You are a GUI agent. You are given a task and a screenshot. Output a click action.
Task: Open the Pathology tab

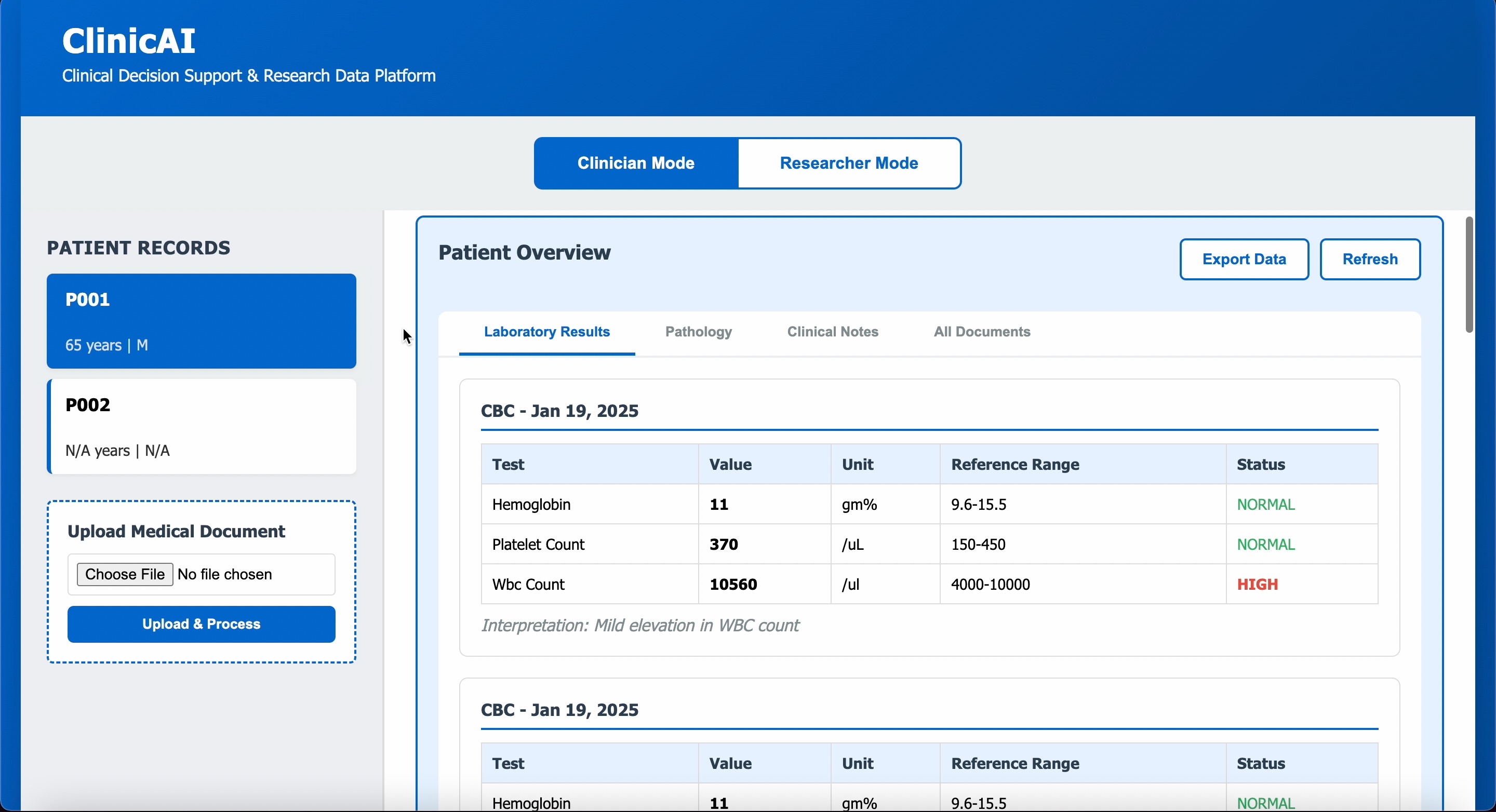[x=698, y=332]
